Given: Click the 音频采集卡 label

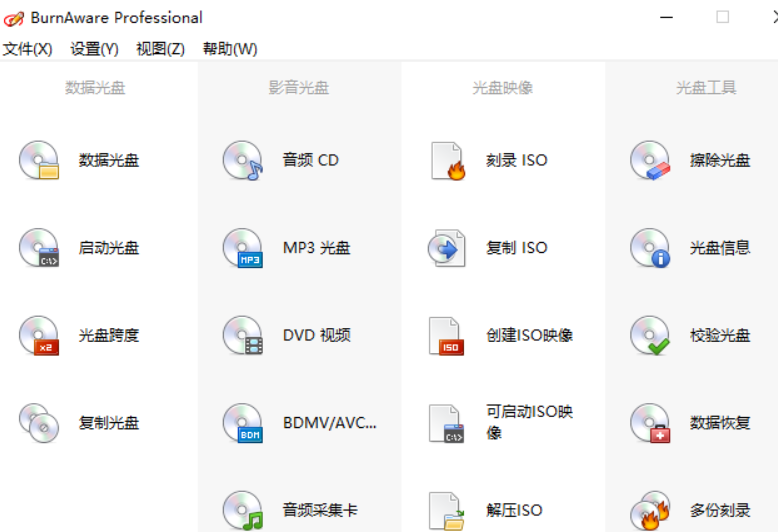Looking at the screenshot, I should [x=320, y=510].
